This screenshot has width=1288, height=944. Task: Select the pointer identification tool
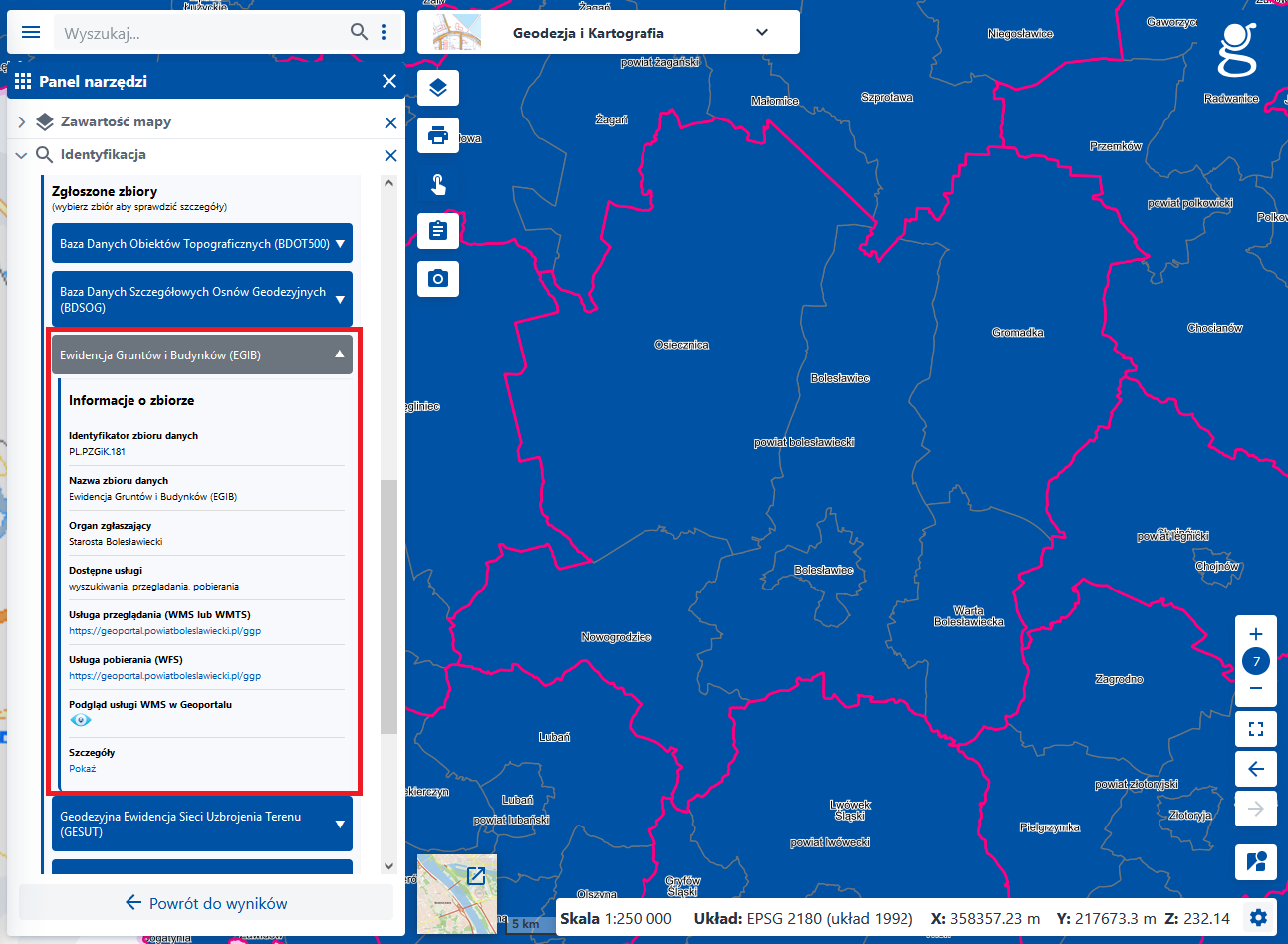438,184
